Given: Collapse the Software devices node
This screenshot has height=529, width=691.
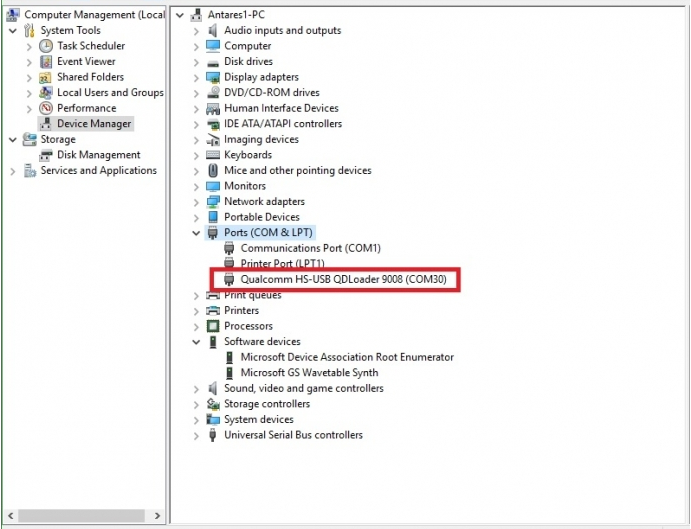Looking at the screenshot, I should (x=196, y=342).
